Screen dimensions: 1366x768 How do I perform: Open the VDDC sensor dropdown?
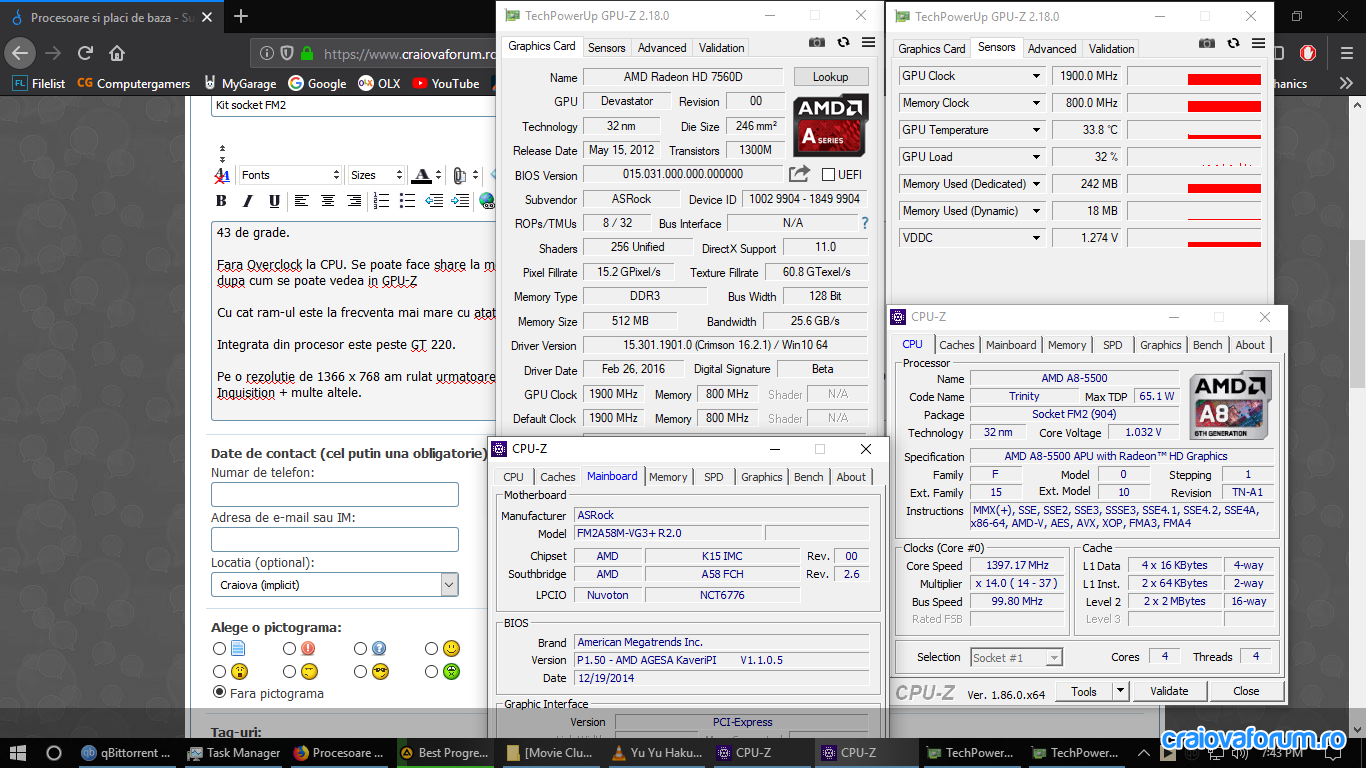pos(1037,238)
